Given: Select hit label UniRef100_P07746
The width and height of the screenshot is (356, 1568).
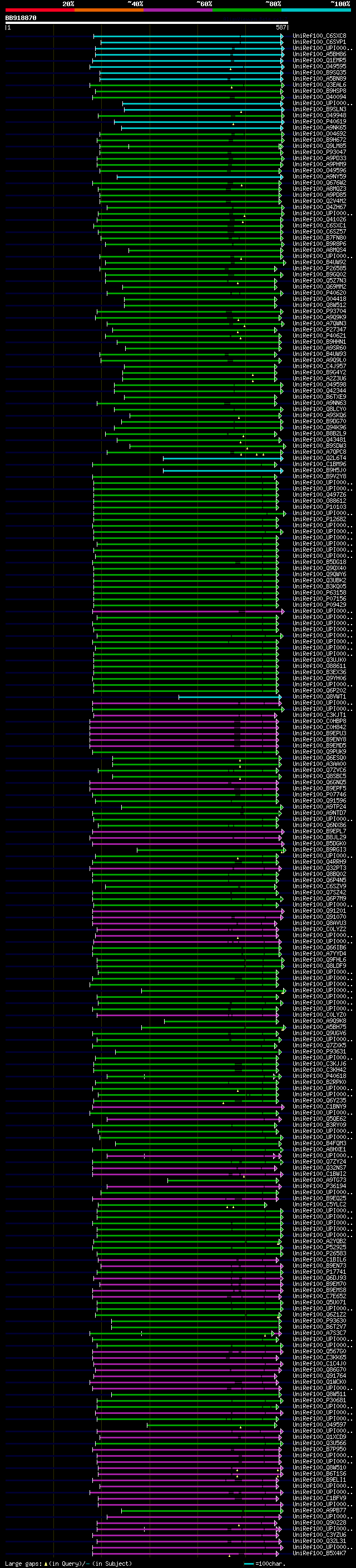Looking at the screenshot, I should [319, 794].
